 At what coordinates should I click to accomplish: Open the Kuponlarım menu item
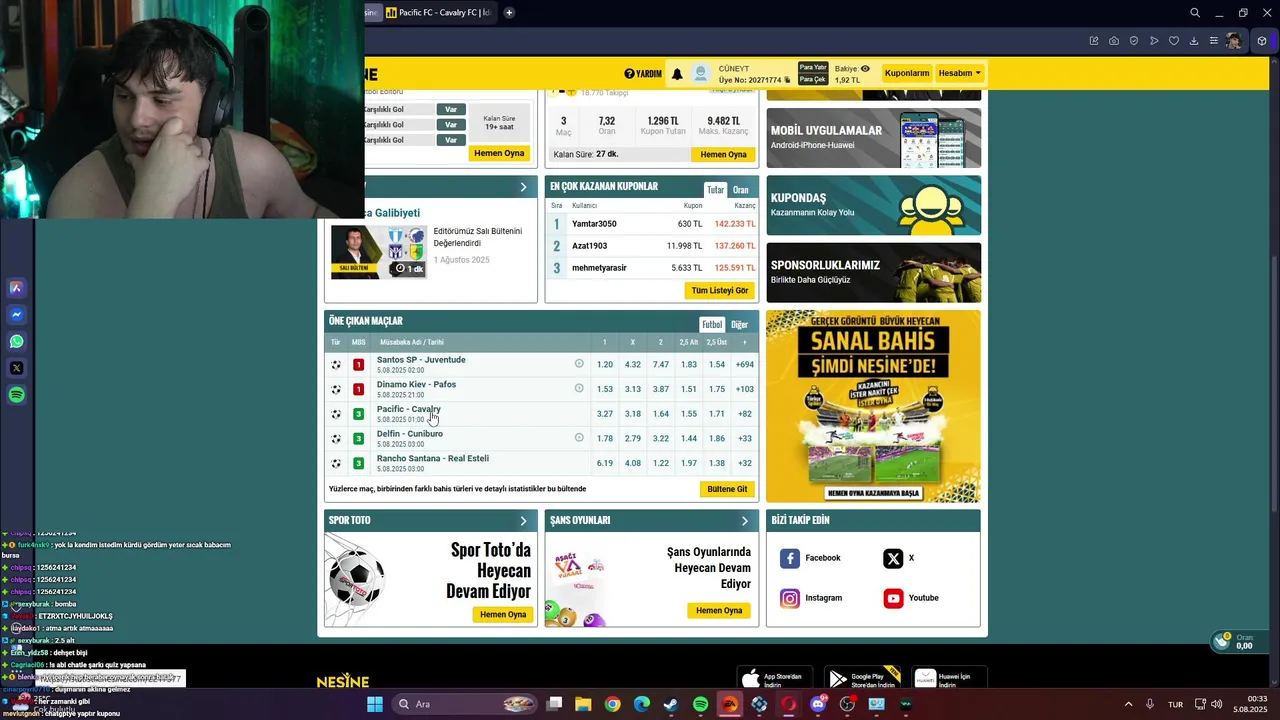point(907,73)
